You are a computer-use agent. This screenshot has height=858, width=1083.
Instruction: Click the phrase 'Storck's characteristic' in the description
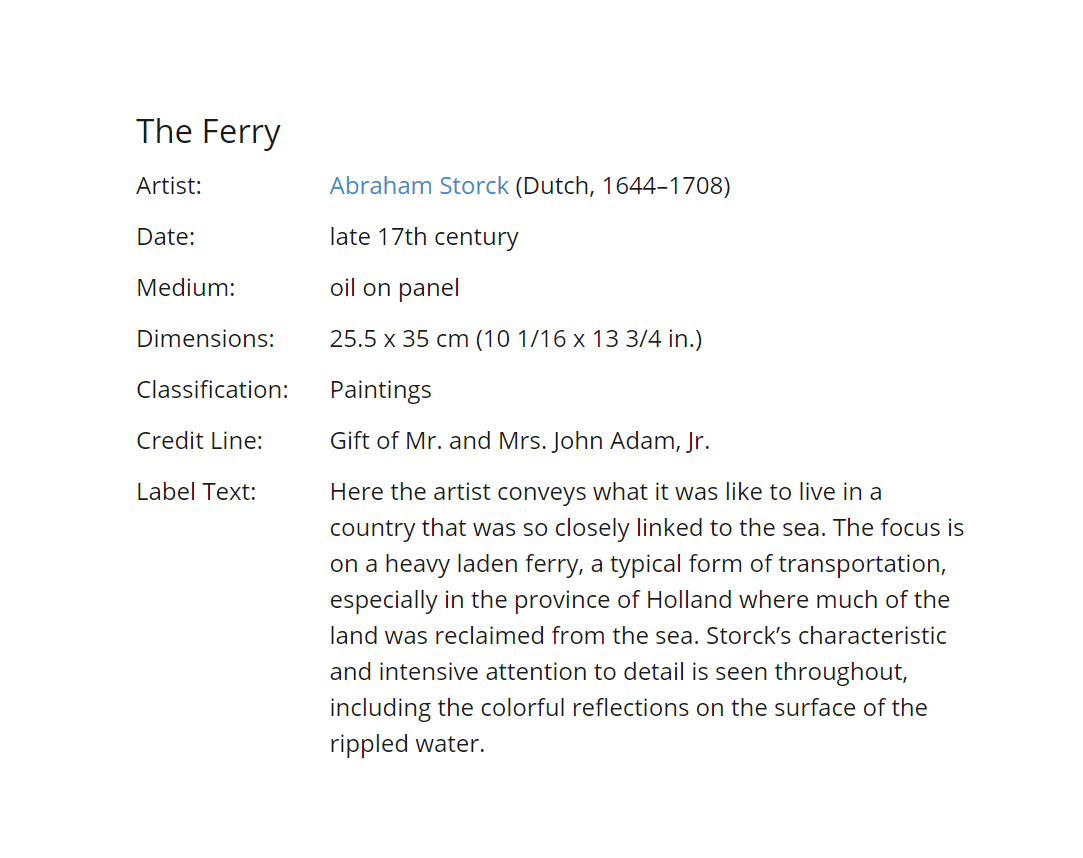click(x=826, y=636)
